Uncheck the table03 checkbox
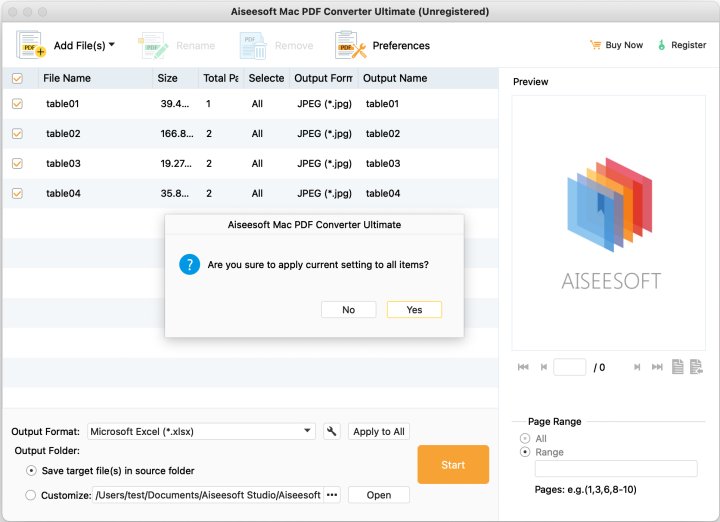Image resolution: width=720 pixels, height=522 pixels. [17, 163]
